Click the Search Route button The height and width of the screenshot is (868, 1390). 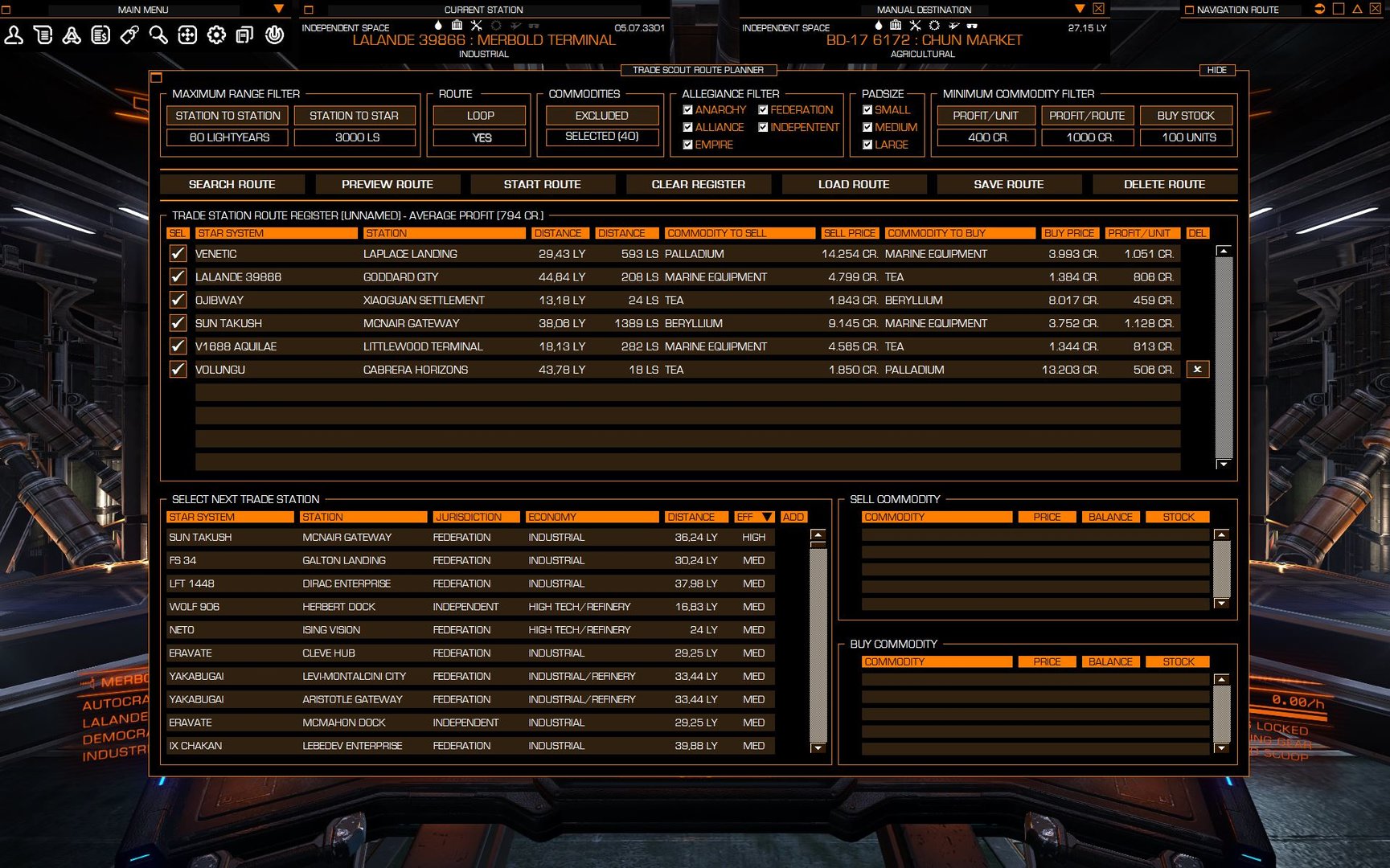[232, 184]
